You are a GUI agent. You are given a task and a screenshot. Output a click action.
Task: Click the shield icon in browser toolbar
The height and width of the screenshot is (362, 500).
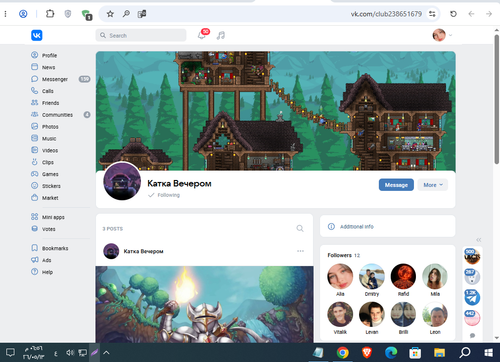pos(68,14)
